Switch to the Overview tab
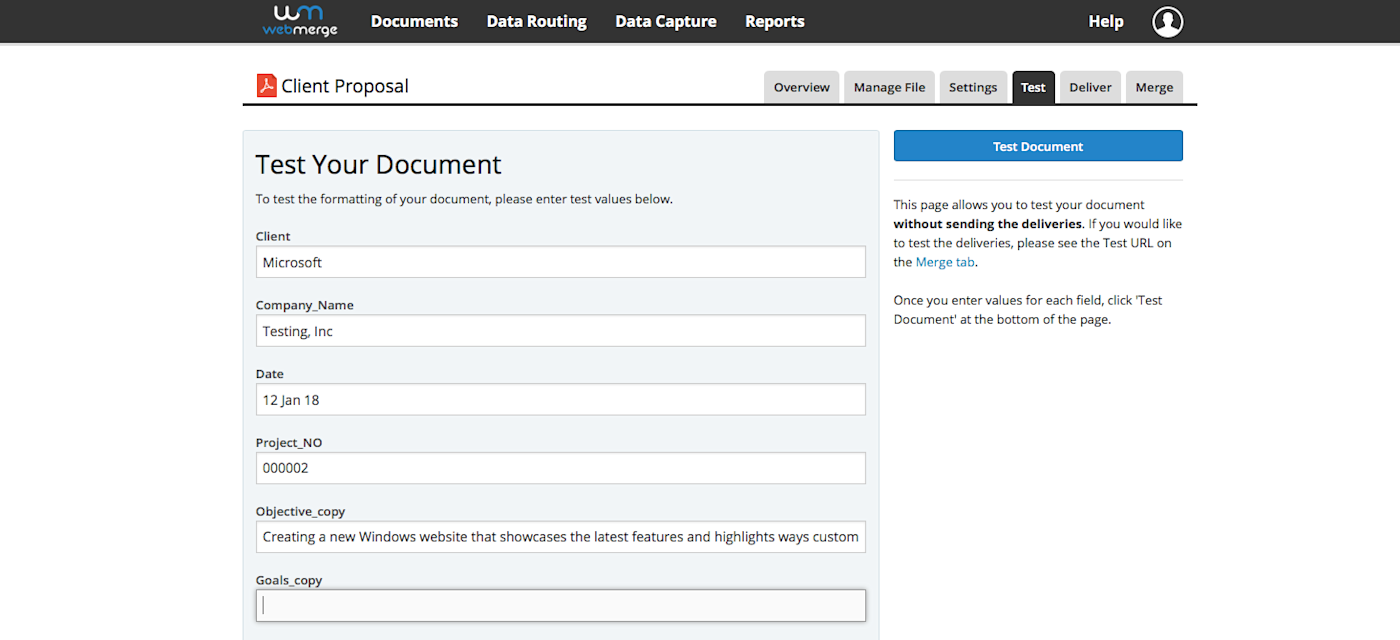 click(x=802, y=87)
